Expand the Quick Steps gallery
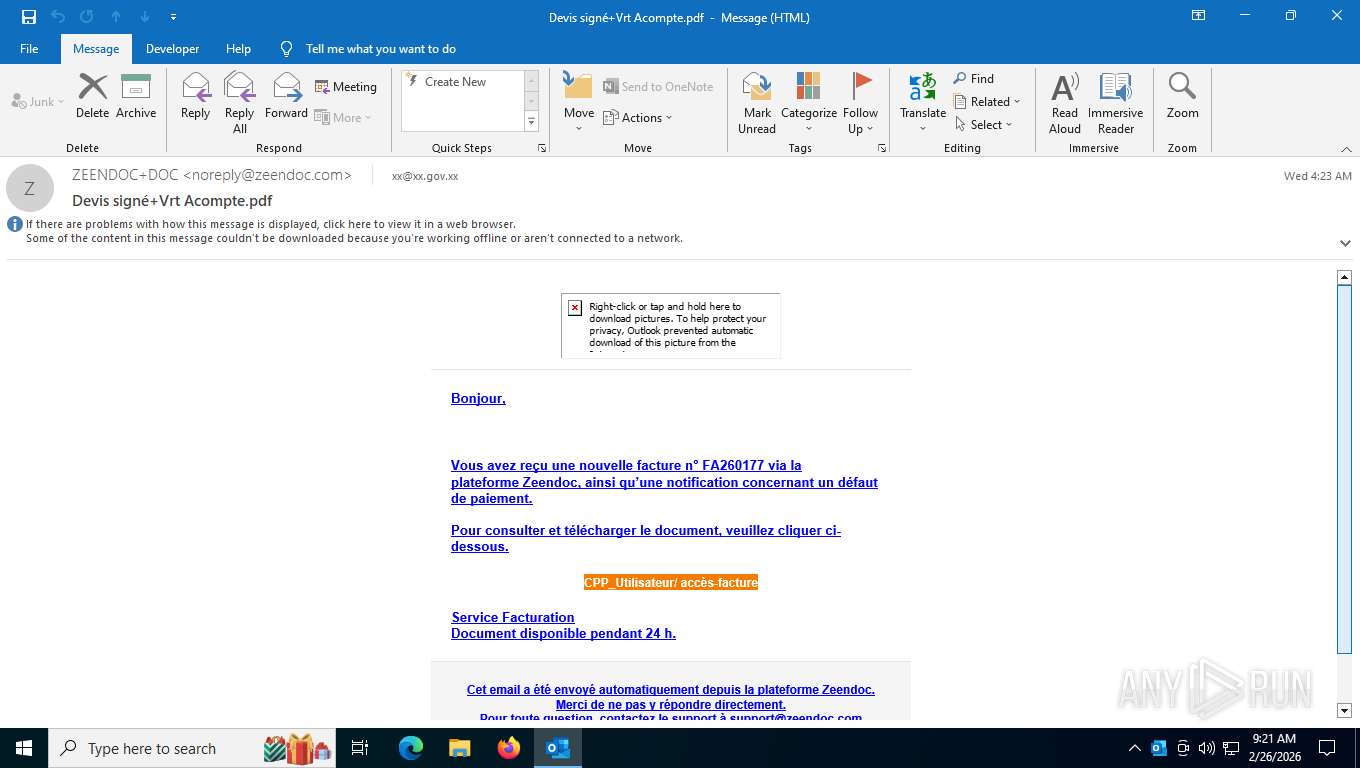The width and height of the screenshot is (1360, 768). click(x=532, y=122)
